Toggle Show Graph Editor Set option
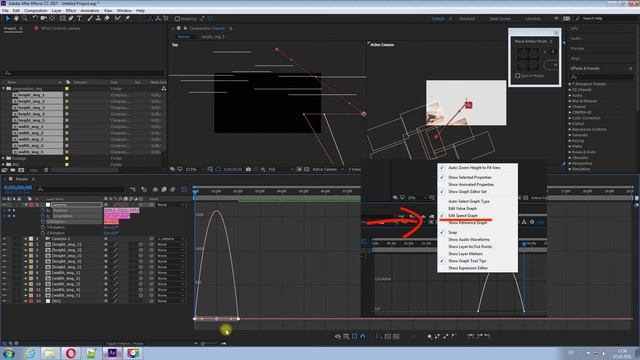 tap(467, 191)
